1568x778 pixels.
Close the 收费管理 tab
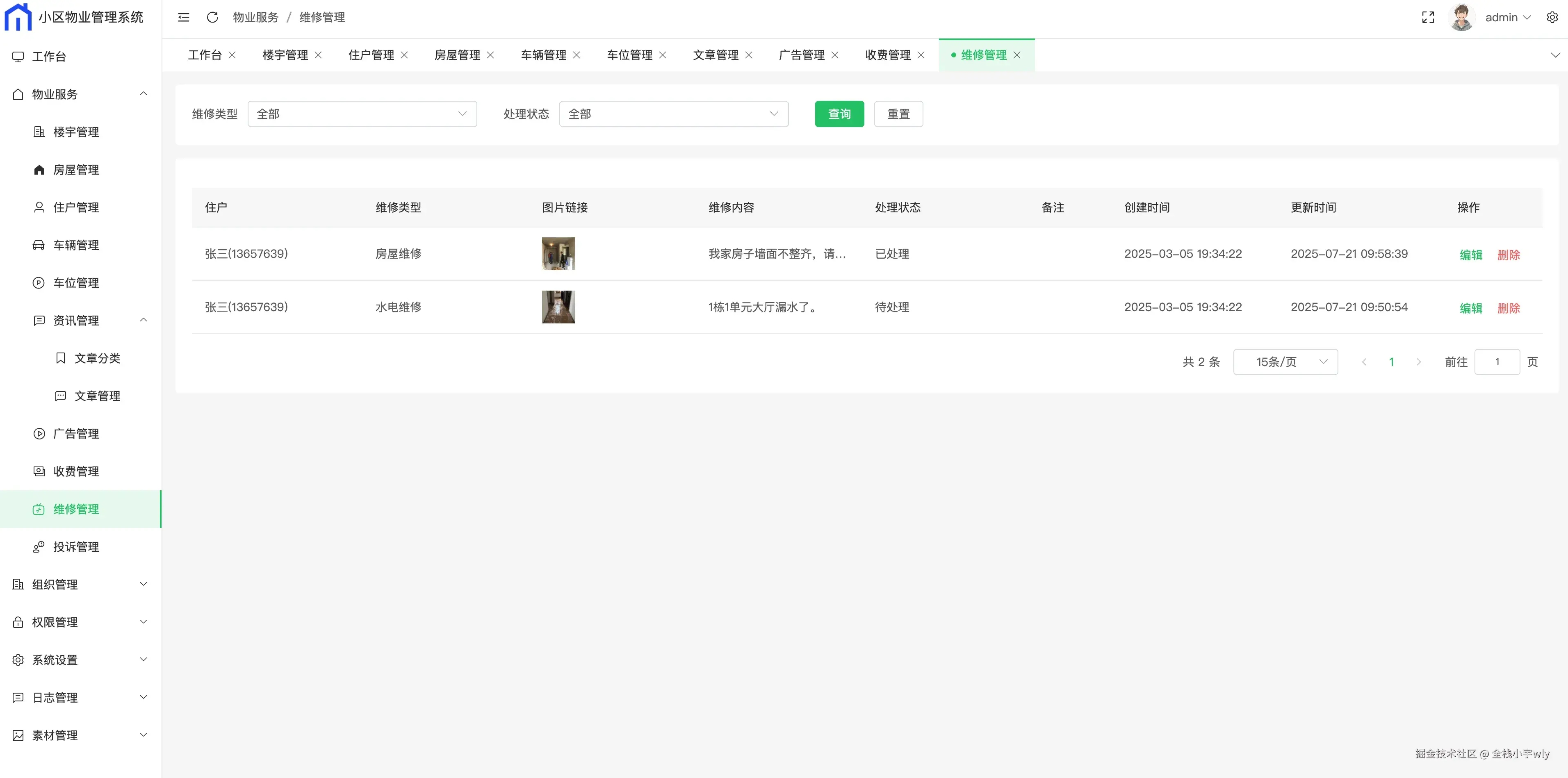921,55
